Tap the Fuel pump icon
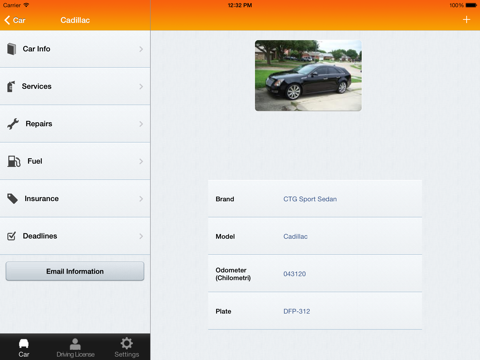Screen dimensions: 480x360 click(x=14, y=161)
